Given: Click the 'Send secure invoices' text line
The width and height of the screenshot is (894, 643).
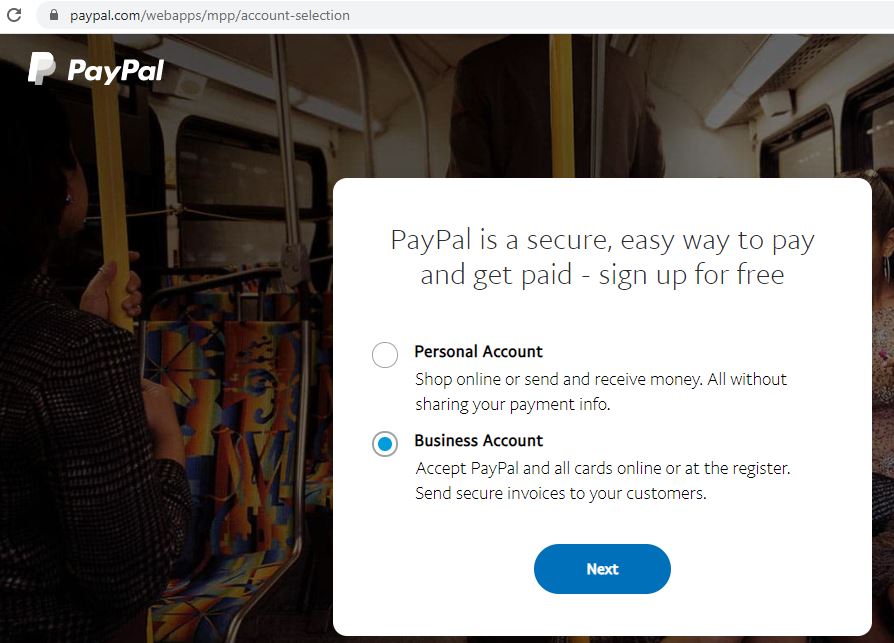Looking at the screenshot, I should pos(560,493).
